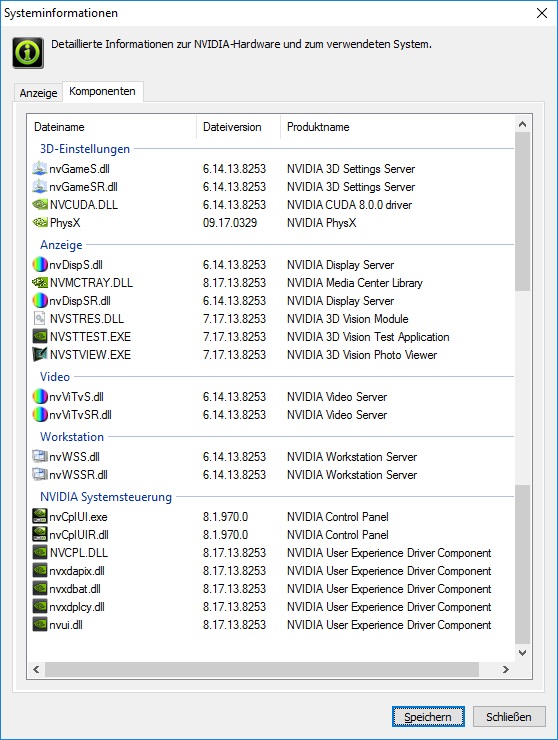
Task: Click the 3D-Einstellungen group header
Action: [85, 149]
